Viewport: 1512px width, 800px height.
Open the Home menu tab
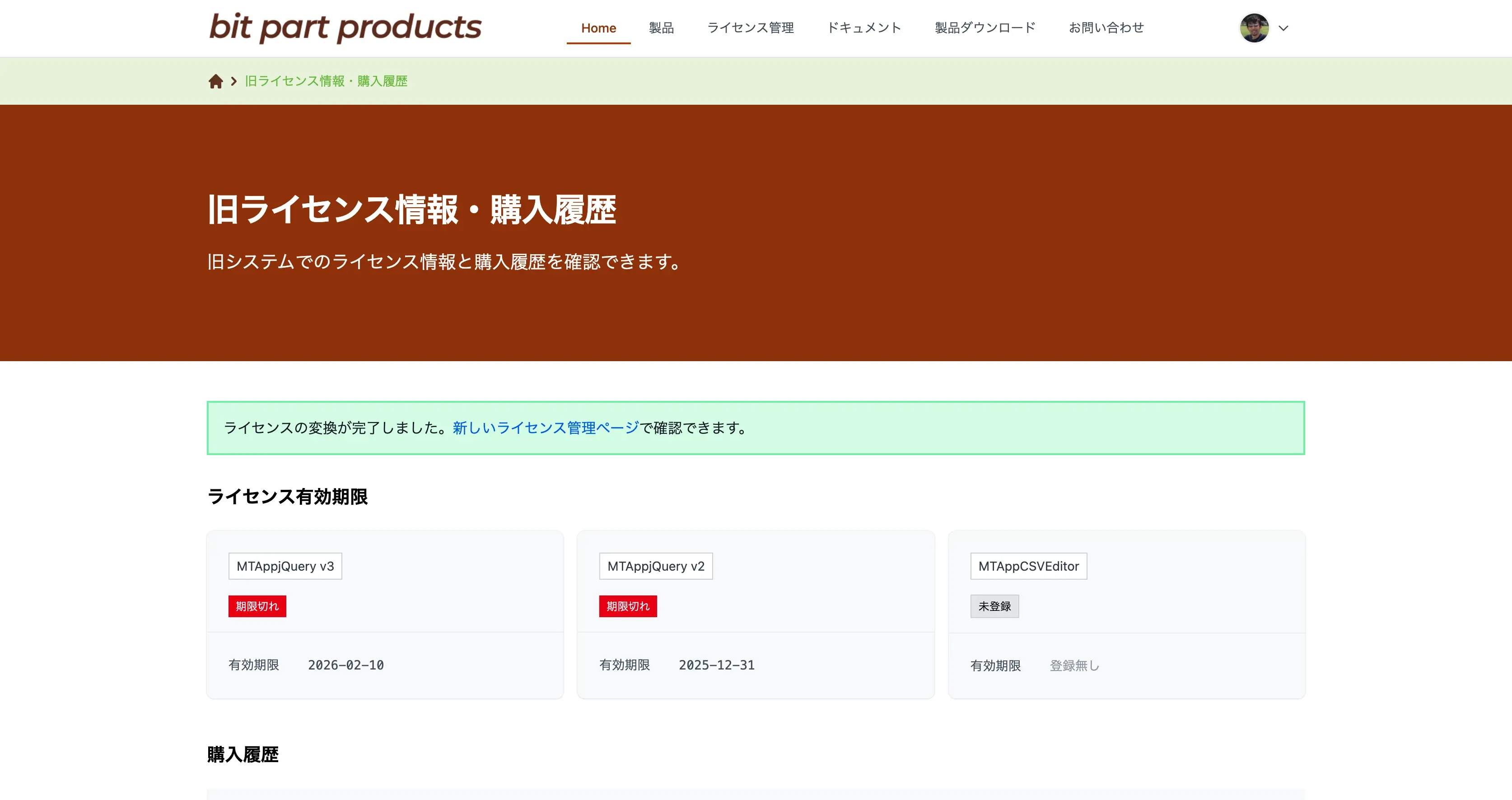(598, 28)
